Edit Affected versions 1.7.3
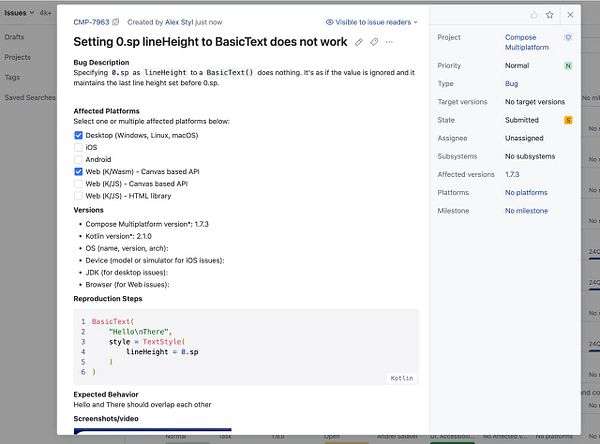Image resolution: width=600 pixels, height=444 pixels. click(512, 174)
